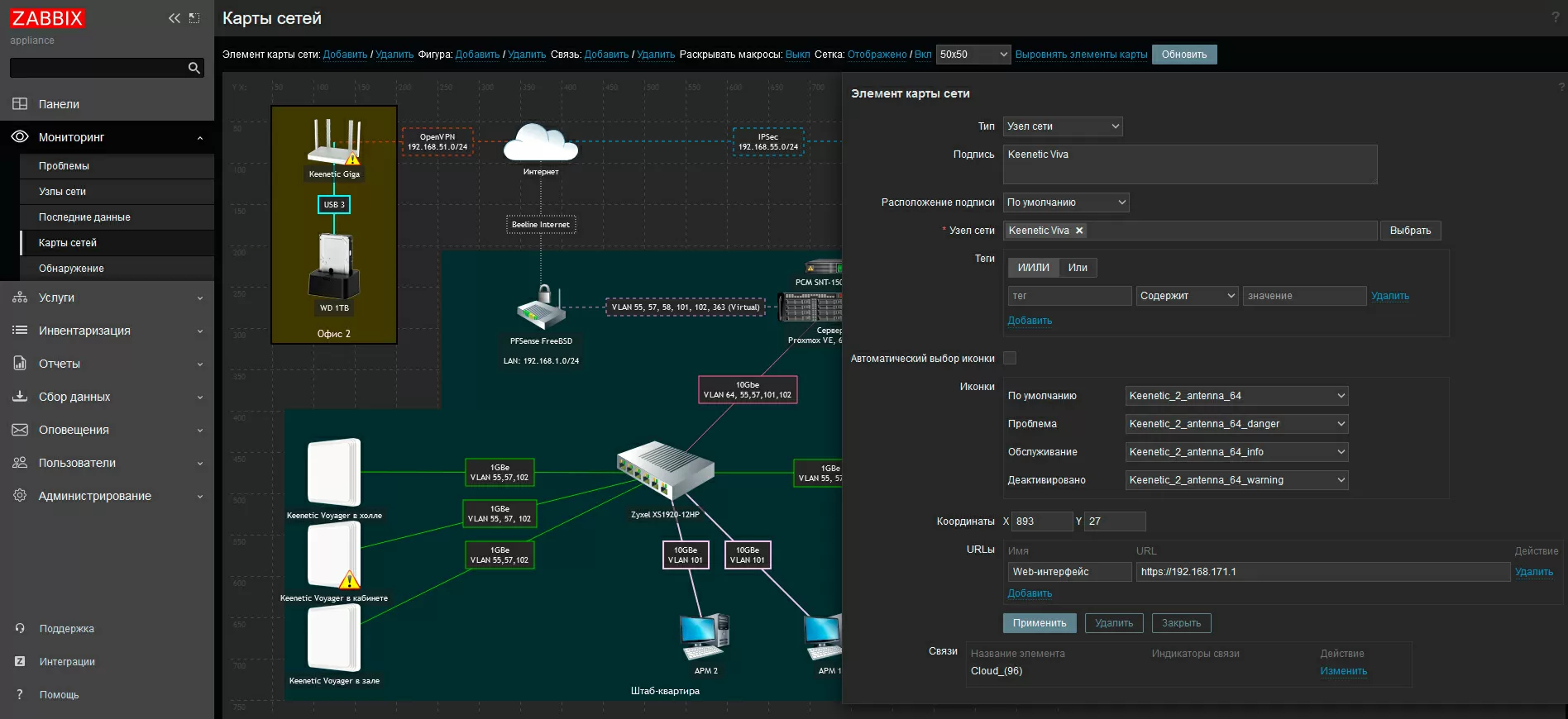Select the PCM SNT-150 device icon
This screenshot has height=719, width=1568.
824,267
